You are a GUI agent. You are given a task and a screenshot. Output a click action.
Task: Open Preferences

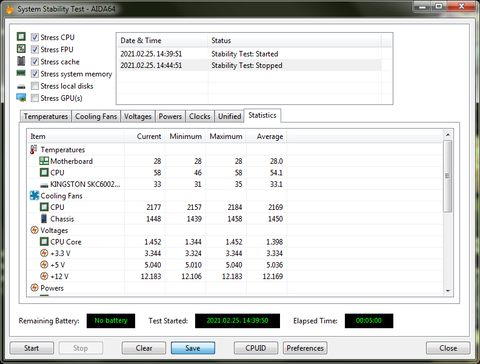coord(305,348)
